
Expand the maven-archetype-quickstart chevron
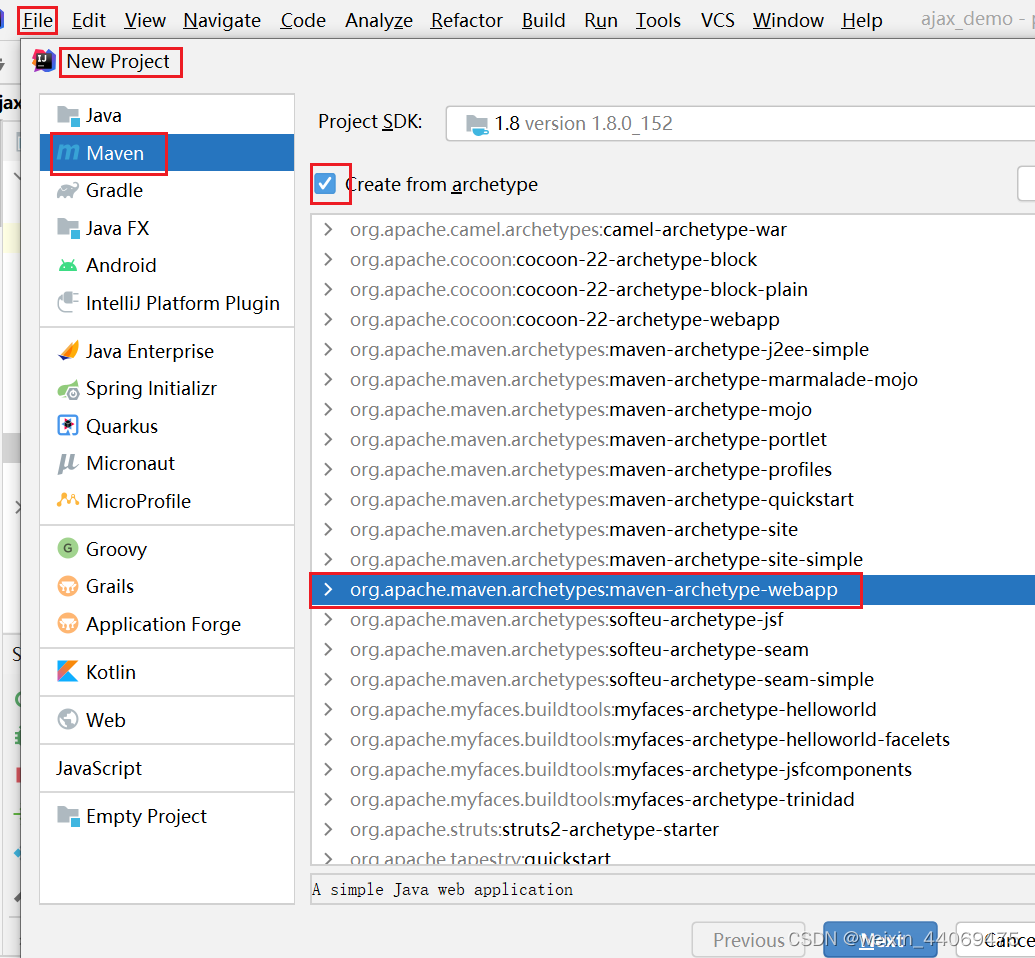(x=328, y=500)
